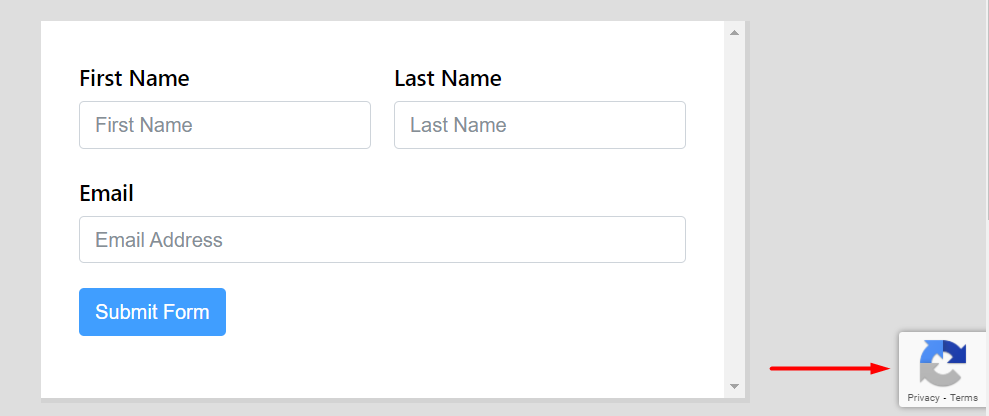Click the reCAPTCHA logo icon
The image size is (989, 416).
click(942, 363)
